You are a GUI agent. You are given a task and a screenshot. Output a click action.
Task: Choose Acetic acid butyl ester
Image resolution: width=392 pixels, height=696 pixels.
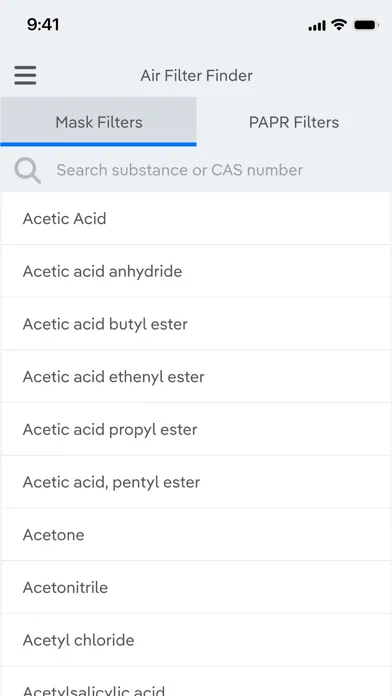click(x=196, y=324)
